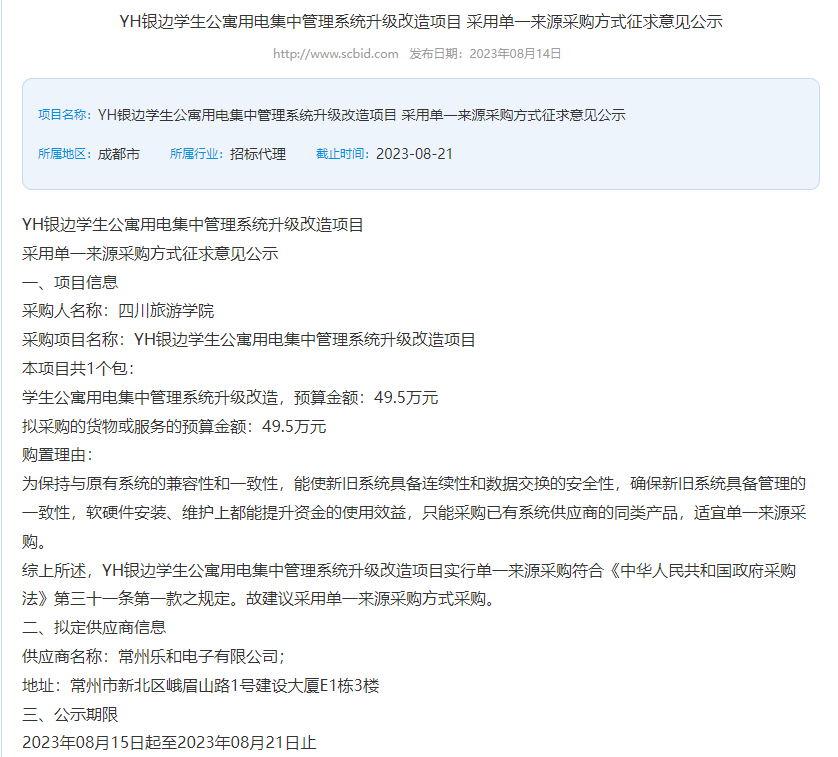Click the line 本项目共1个包
Screen dimensions: 838x757
(78, 368)
